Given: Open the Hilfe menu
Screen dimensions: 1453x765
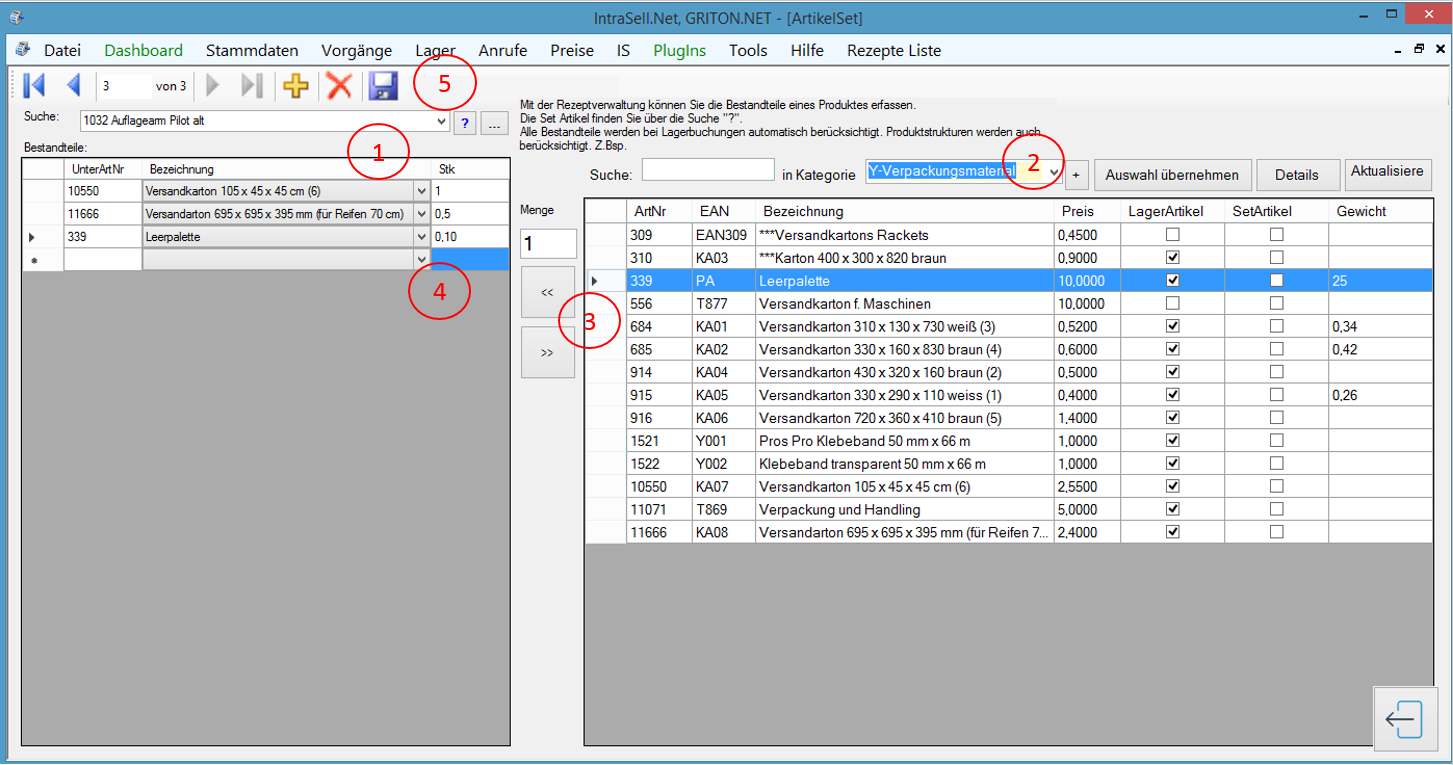Looking at the screenshot, I should [807, 50].
